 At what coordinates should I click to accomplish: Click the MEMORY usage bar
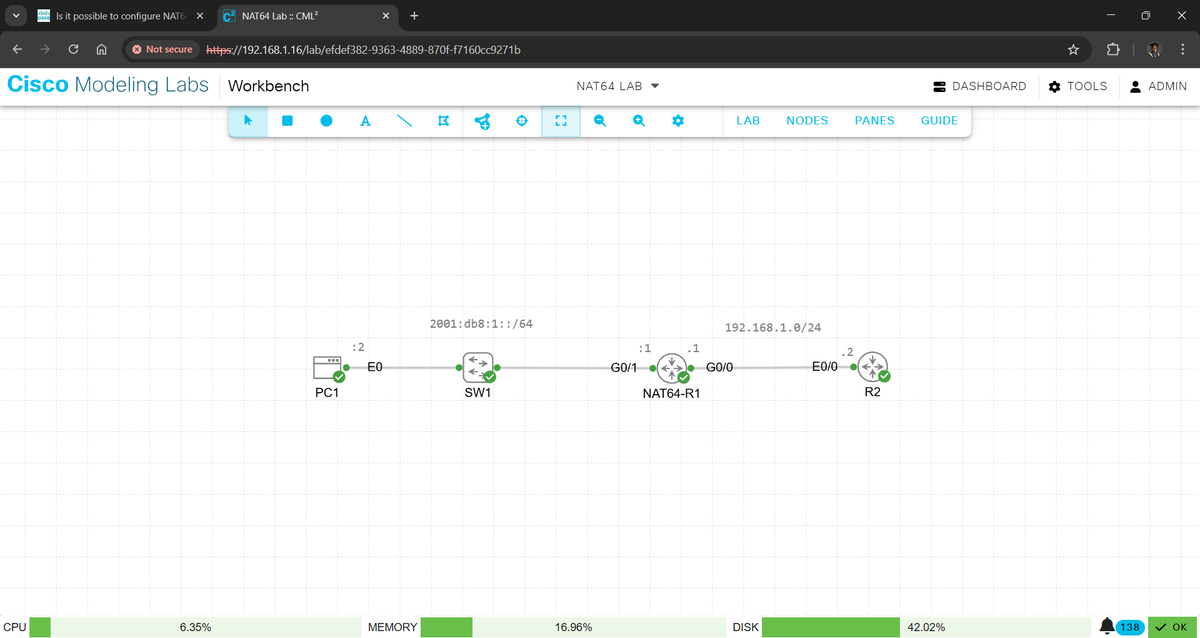pos(573,627)
